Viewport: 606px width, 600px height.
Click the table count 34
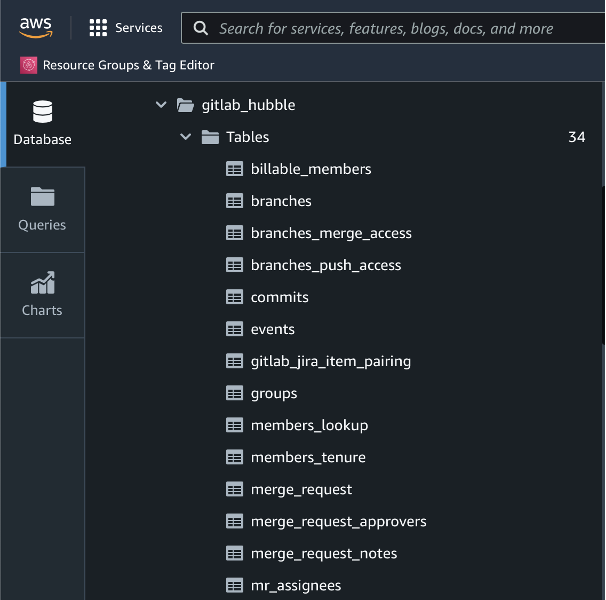[577, 137]
